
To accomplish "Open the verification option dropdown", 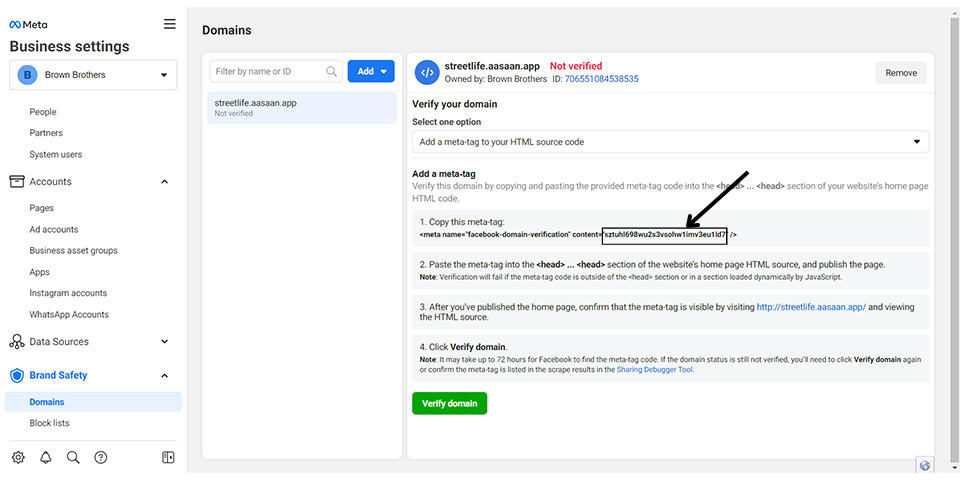I will tap(670, 141).
